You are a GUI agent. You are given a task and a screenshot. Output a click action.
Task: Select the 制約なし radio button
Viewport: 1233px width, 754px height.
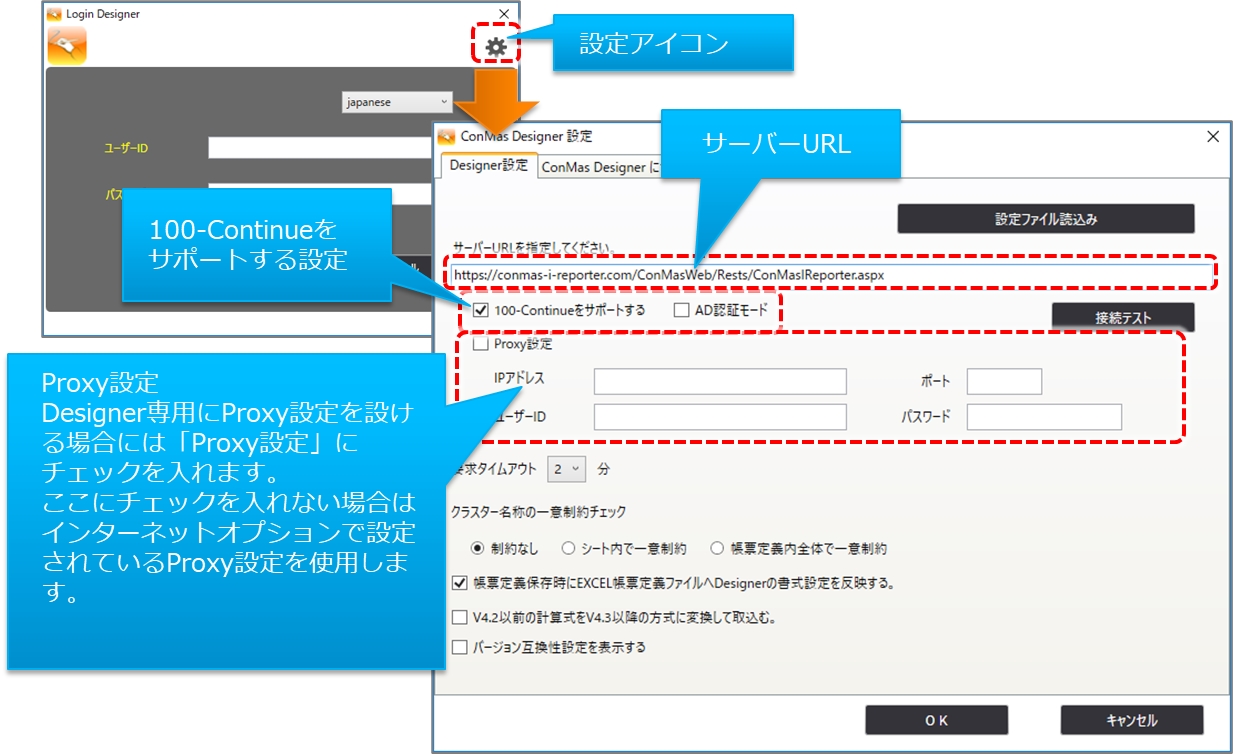click(x=477, y=548)
